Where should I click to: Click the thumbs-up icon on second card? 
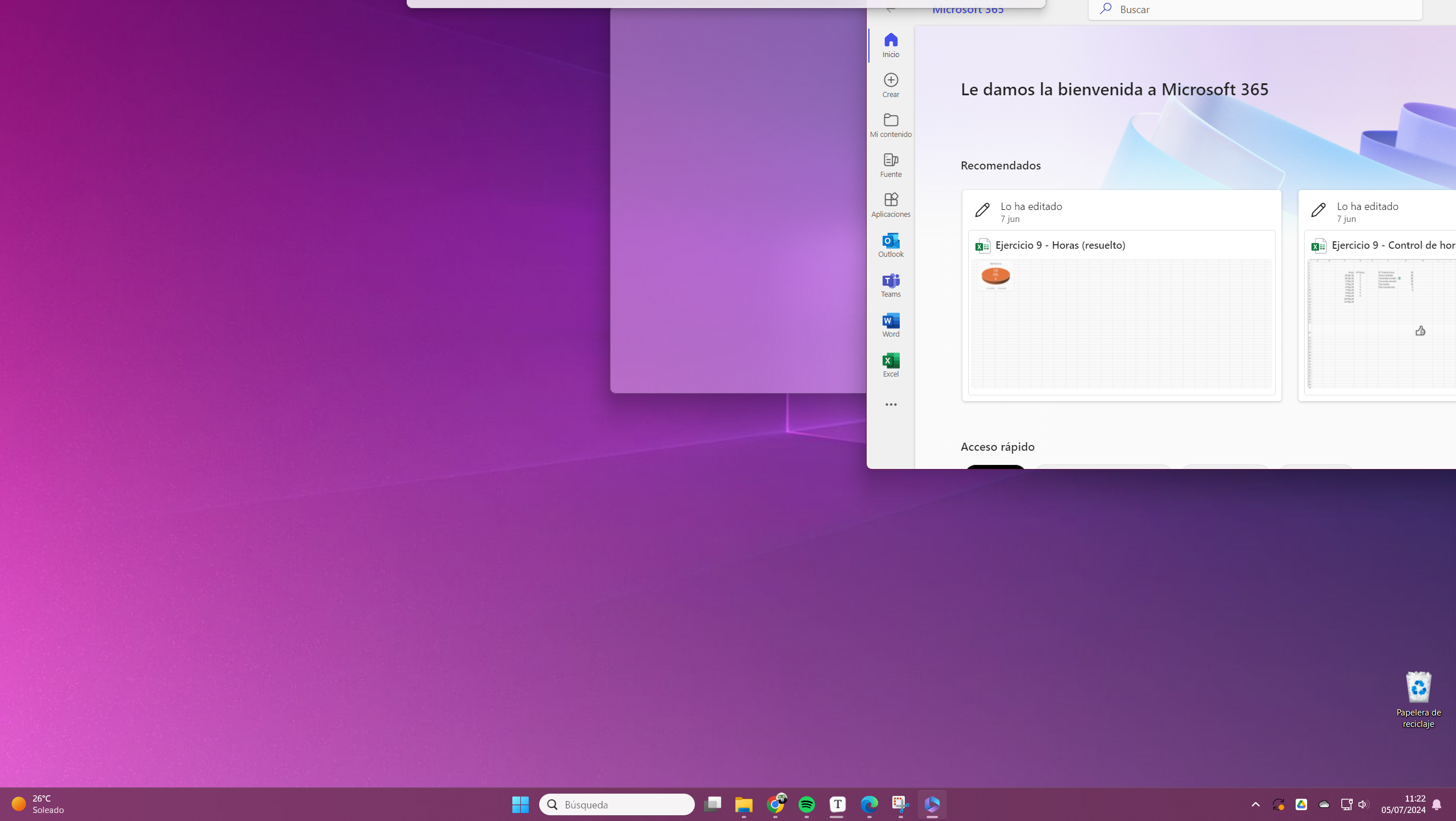tap(1420, 331)
